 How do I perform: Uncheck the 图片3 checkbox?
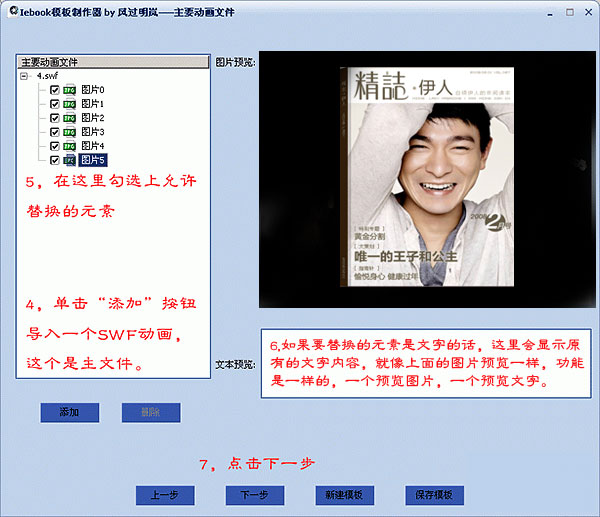tap(55, 132)
